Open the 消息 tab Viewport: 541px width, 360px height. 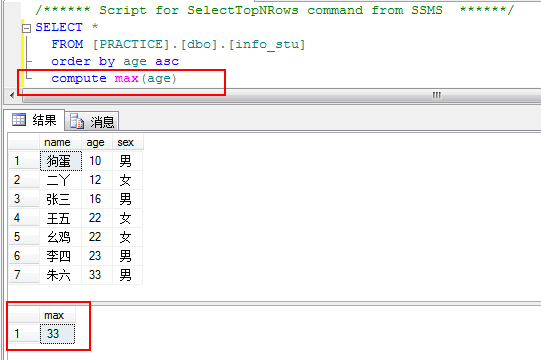click(92, 121)
